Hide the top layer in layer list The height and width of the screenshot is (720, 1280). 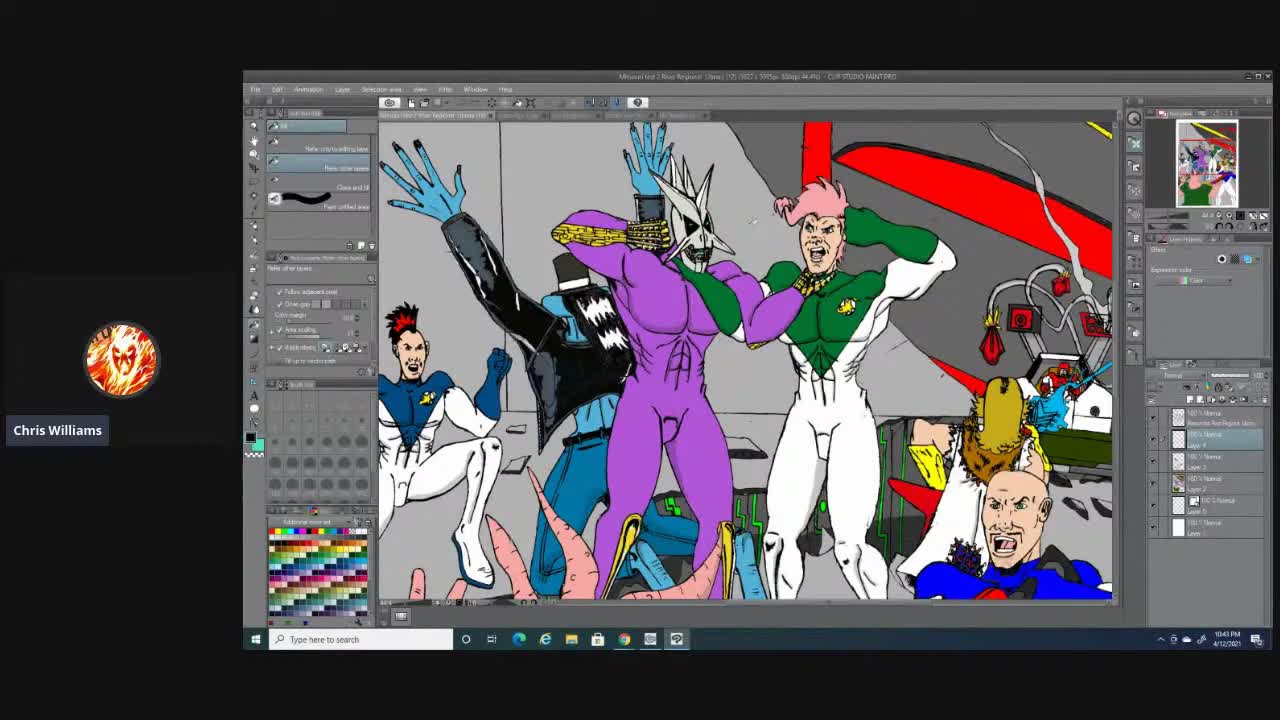1152,417
